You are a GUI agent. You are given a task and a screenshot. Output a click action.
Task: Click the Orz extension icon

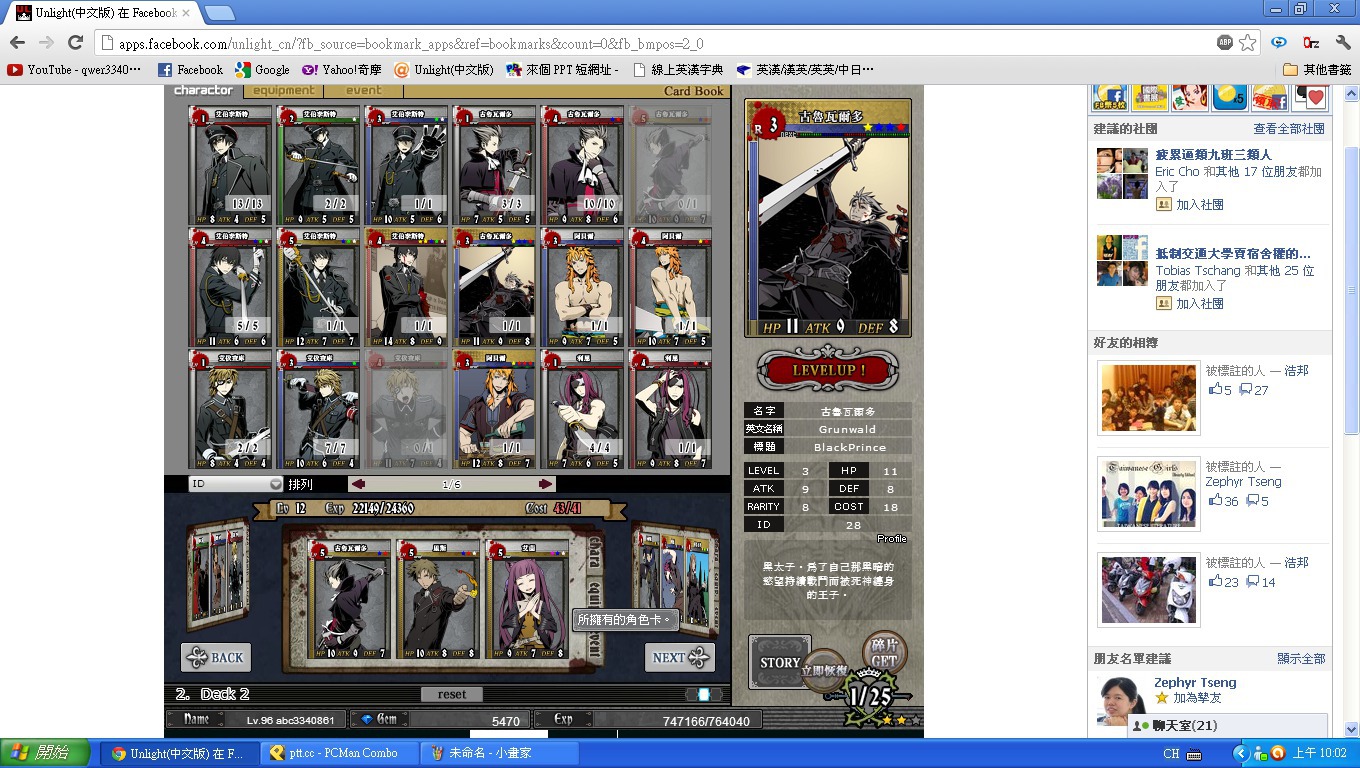[1310, 43]
